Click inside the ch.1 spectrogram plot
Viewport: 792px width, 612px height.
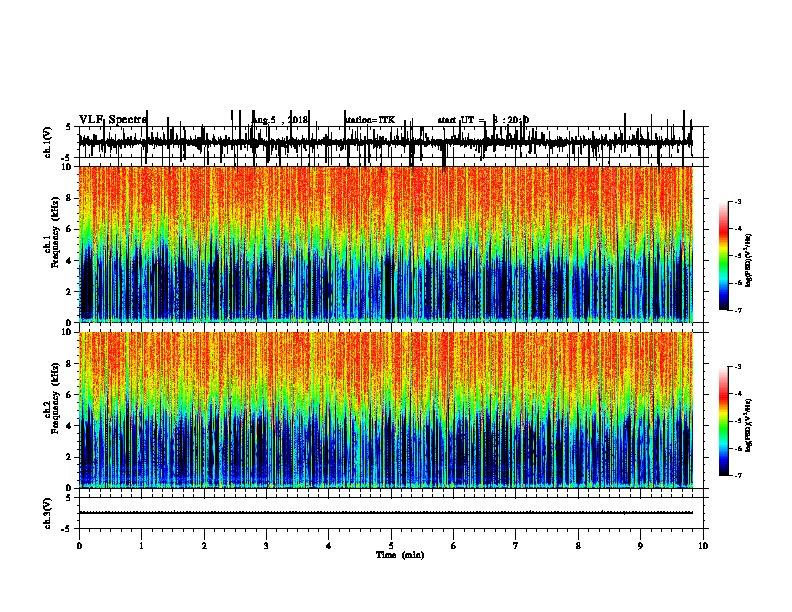pyautogui.click(x=385, y=244)
